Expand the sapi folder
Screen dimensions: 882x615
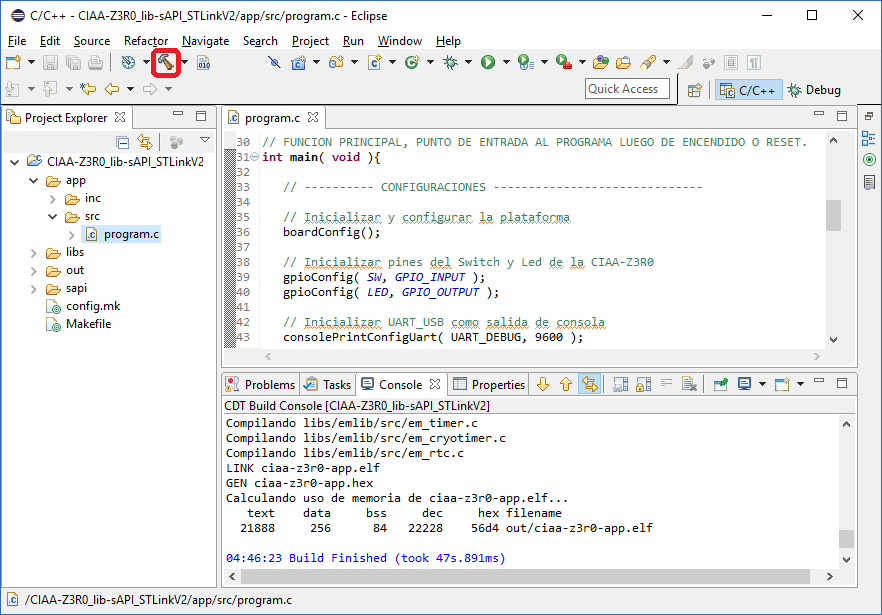pos(34,289)
